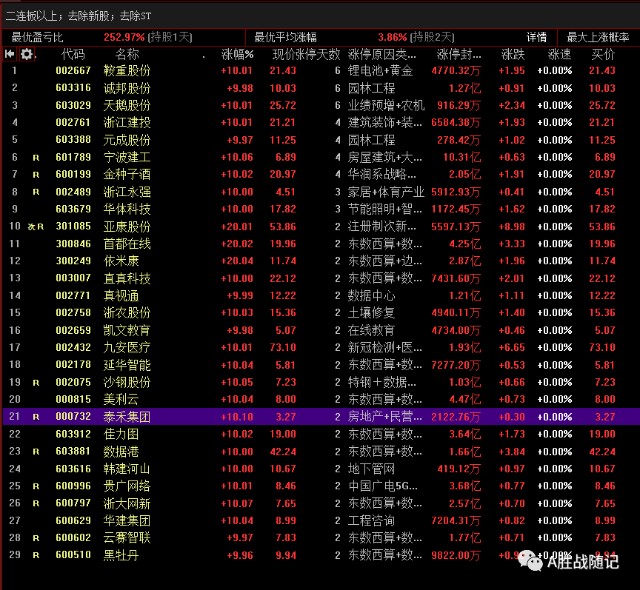Select stock row 直真科技
The width and height of the screenshot is (640, 590).
pyautogui.click(x=320, y=278)
